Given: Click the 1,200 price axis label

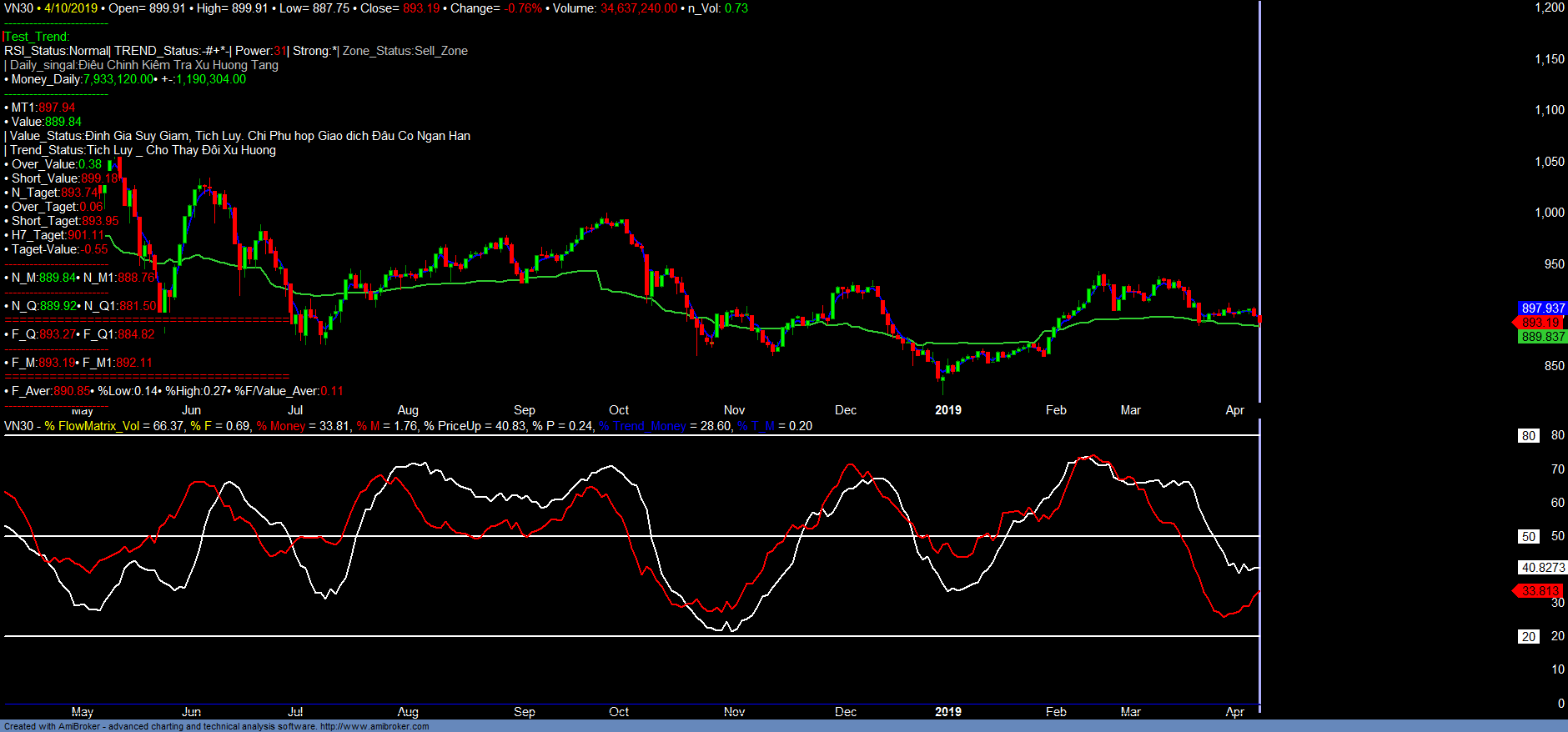Looking at the screenshot, I should [1549, 8].
